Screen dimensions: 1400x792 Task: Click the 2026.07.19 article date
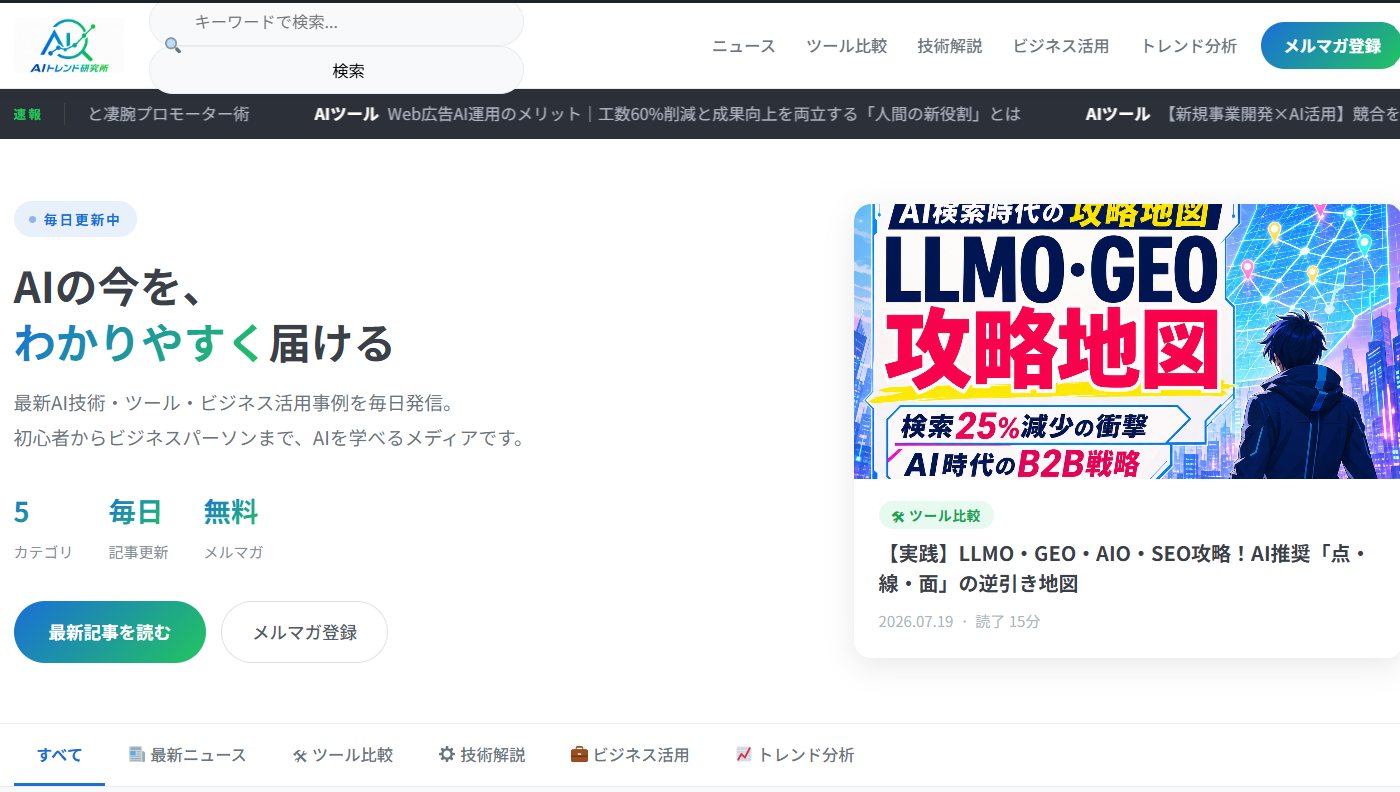916,621
